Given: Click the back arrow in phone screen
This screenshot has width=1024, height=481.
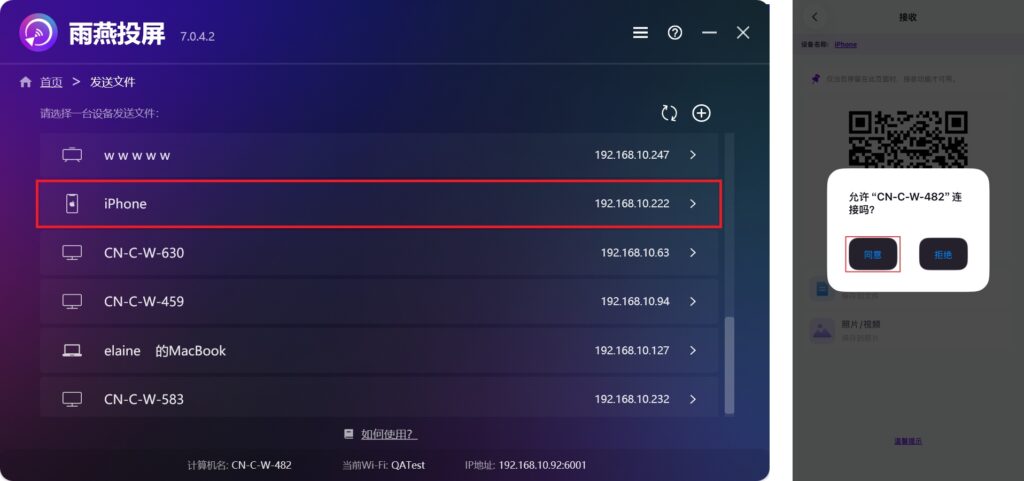Looking at the screenshot, I should tap(815, 18).
